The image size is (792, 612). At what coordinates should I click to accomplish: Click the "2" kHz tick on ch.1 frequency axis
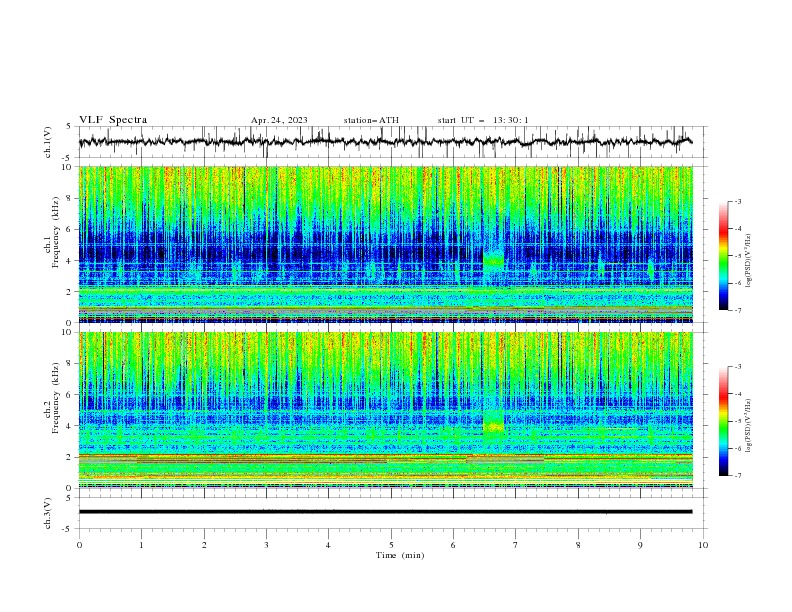pos(71,291)
